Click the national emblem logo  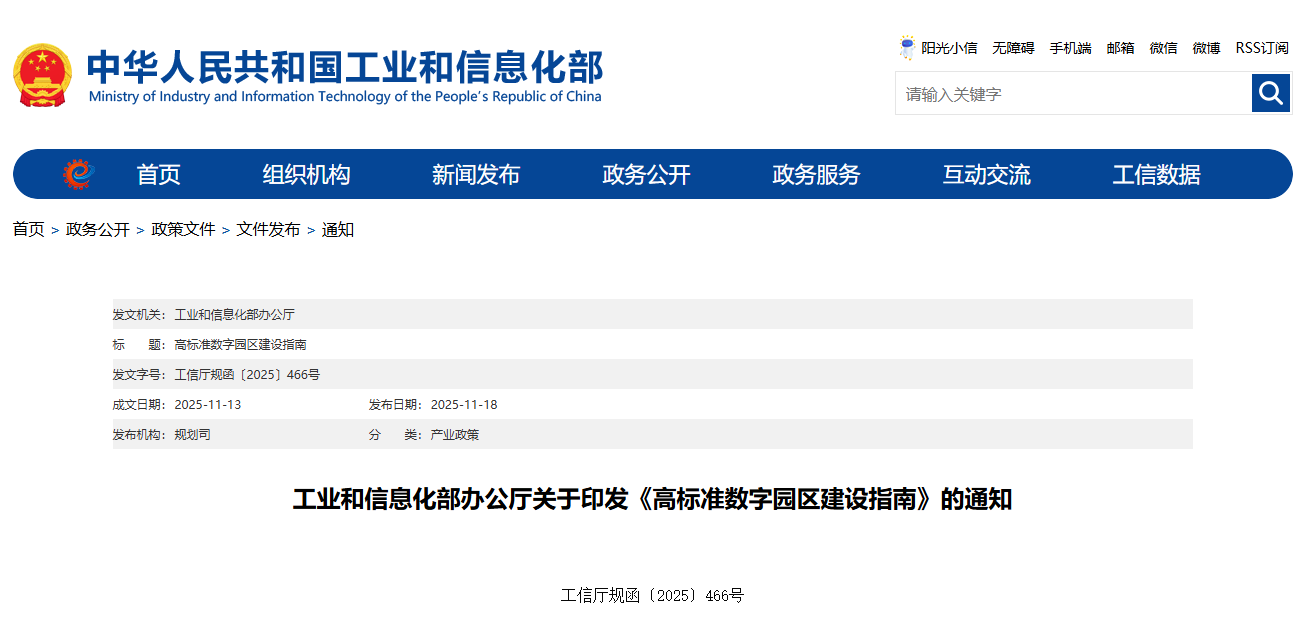[42, 75]
